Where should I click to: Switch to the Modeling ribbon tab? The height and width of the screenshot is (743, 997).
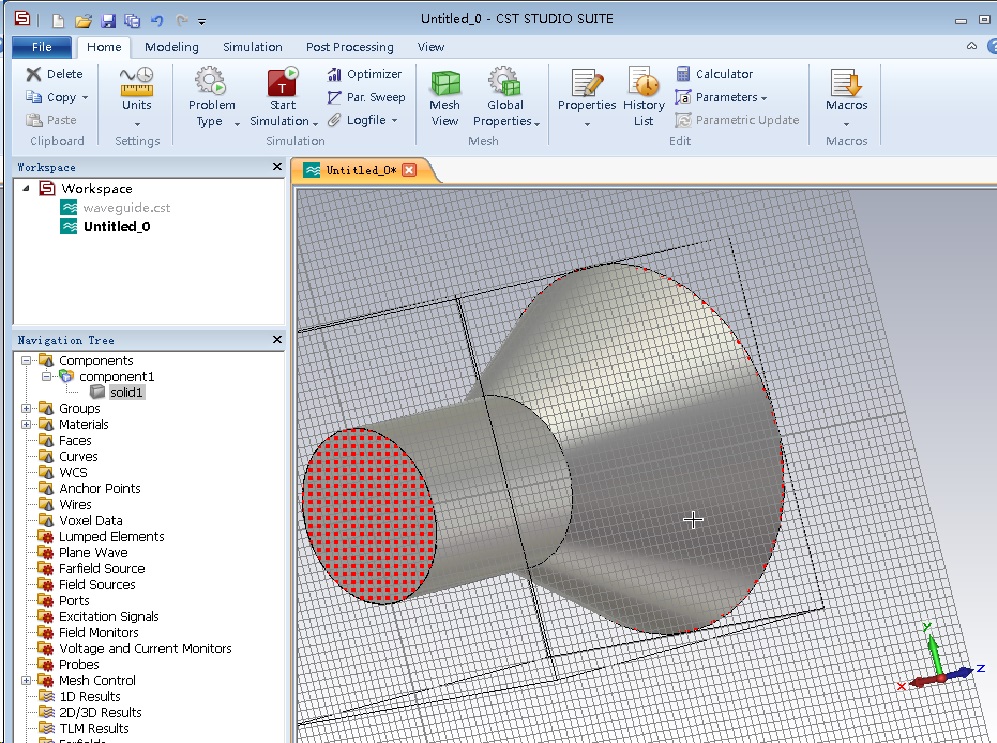pyautogui.click(x=172, y=47)
